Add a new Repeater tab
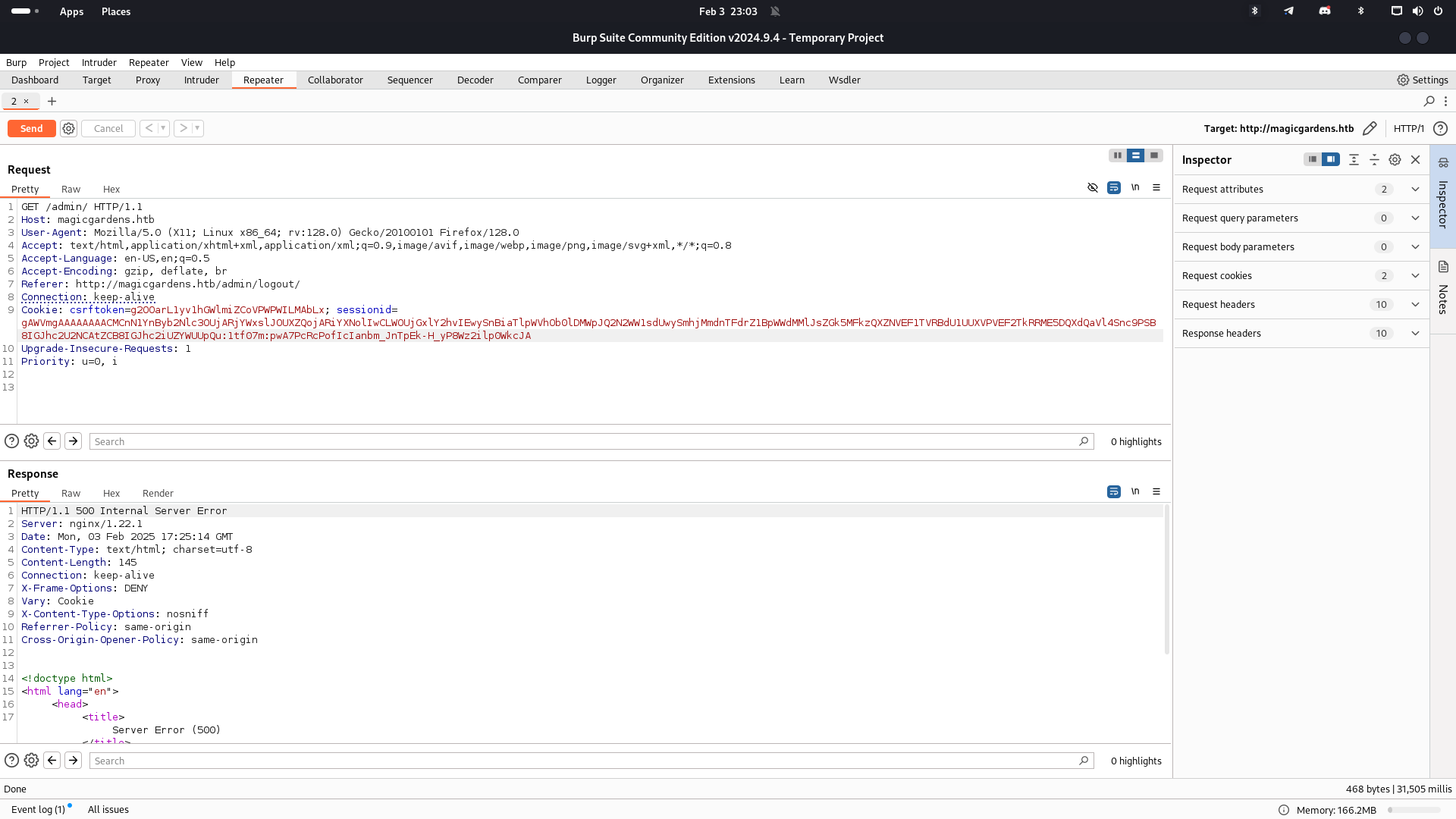This screenshot has width=1456, height=819. [52, 101]
